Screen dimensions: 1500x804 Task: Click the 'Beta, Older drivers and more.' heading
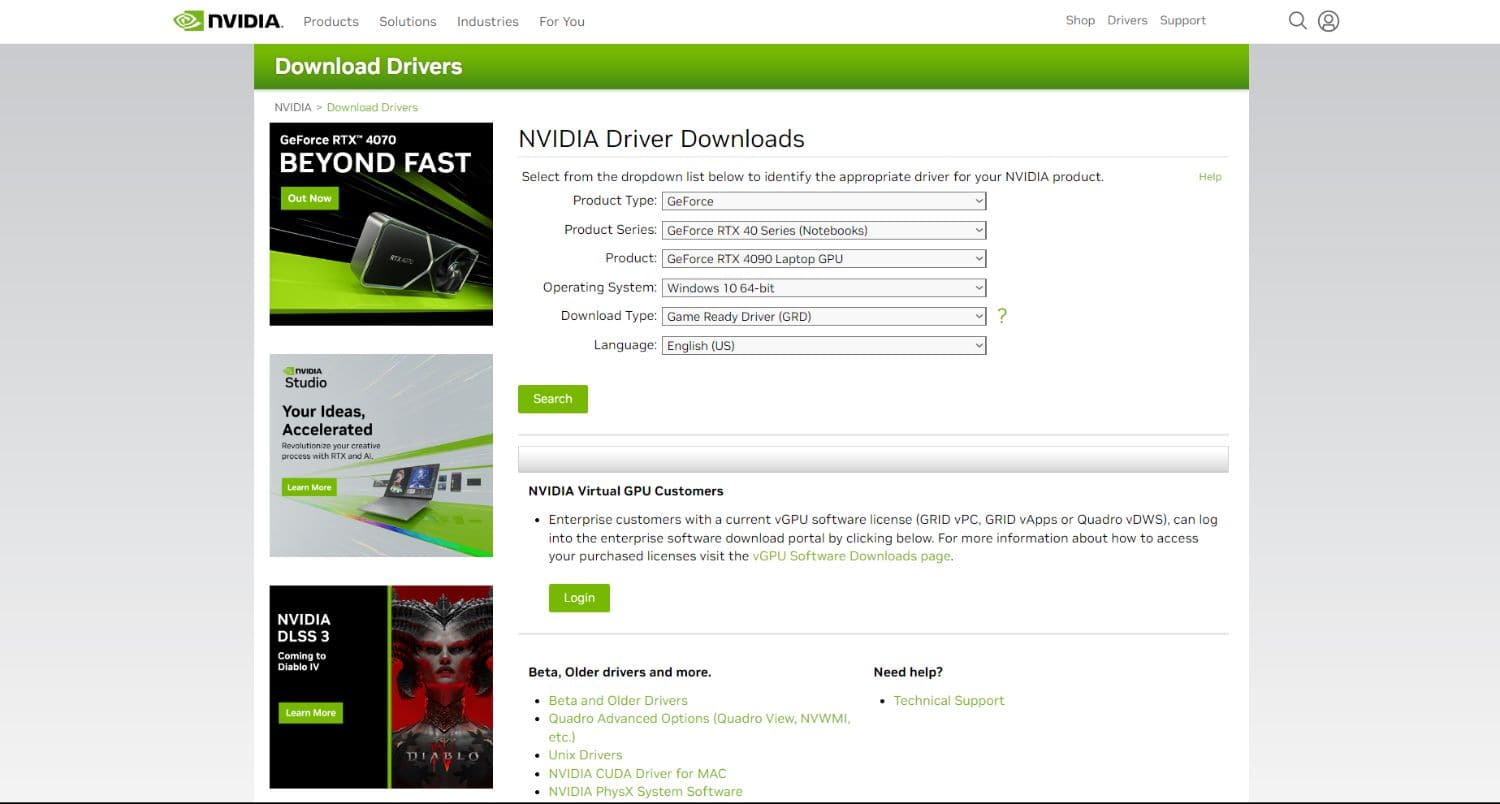(x=620, y=672)
